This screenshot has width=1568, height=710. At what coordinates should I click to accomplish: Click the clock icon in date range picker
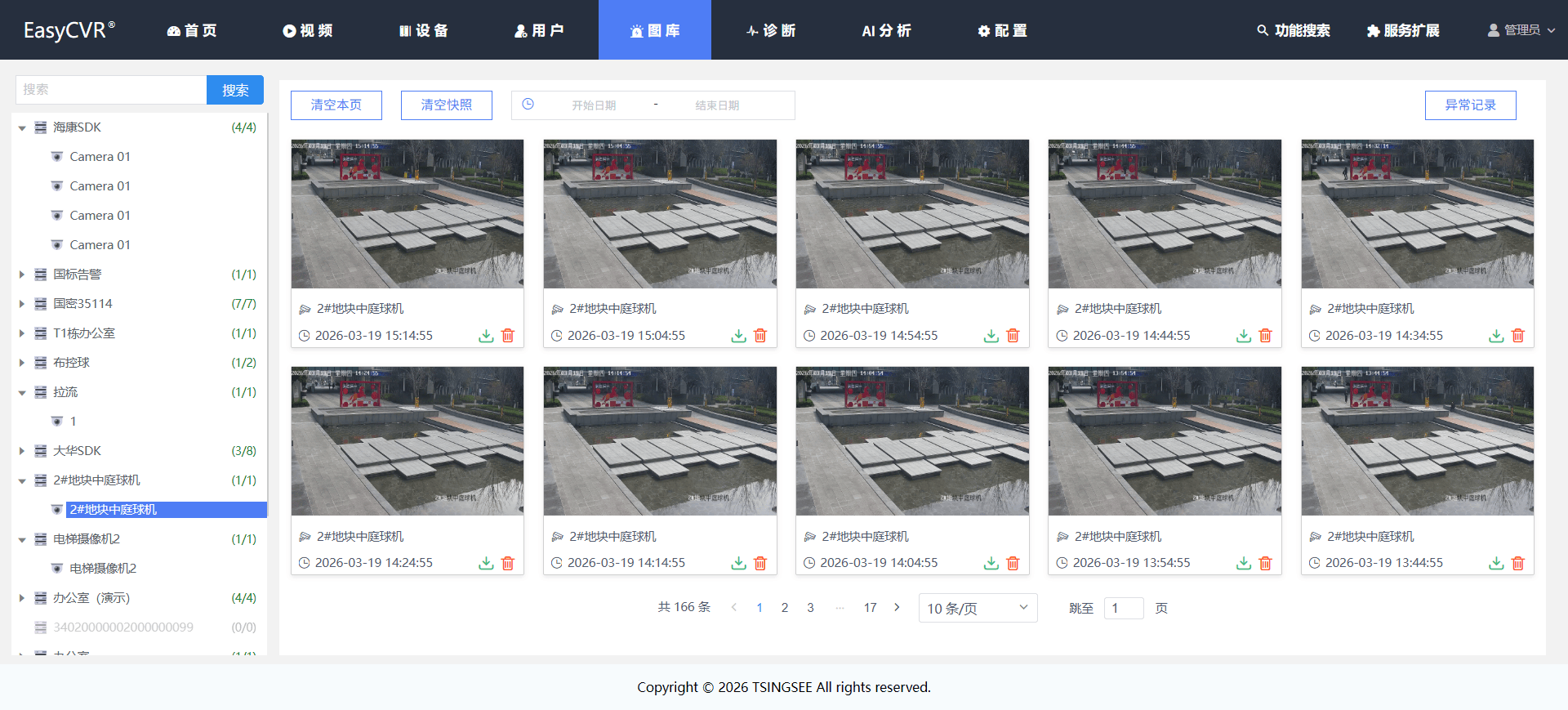pyautogui.click(x=528, y=105)
